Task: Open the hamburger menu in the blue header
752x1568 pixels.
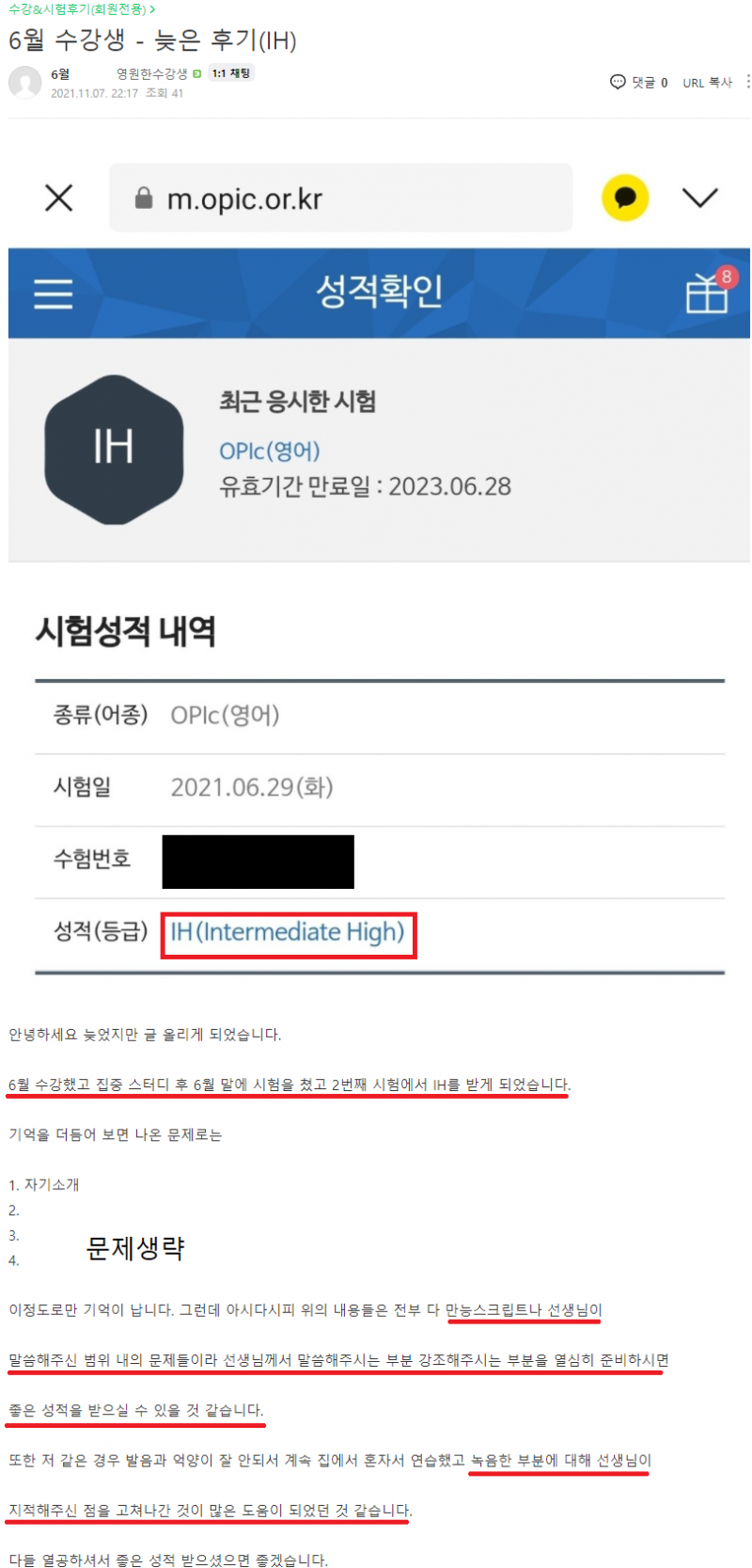Action: pos(54,293)
